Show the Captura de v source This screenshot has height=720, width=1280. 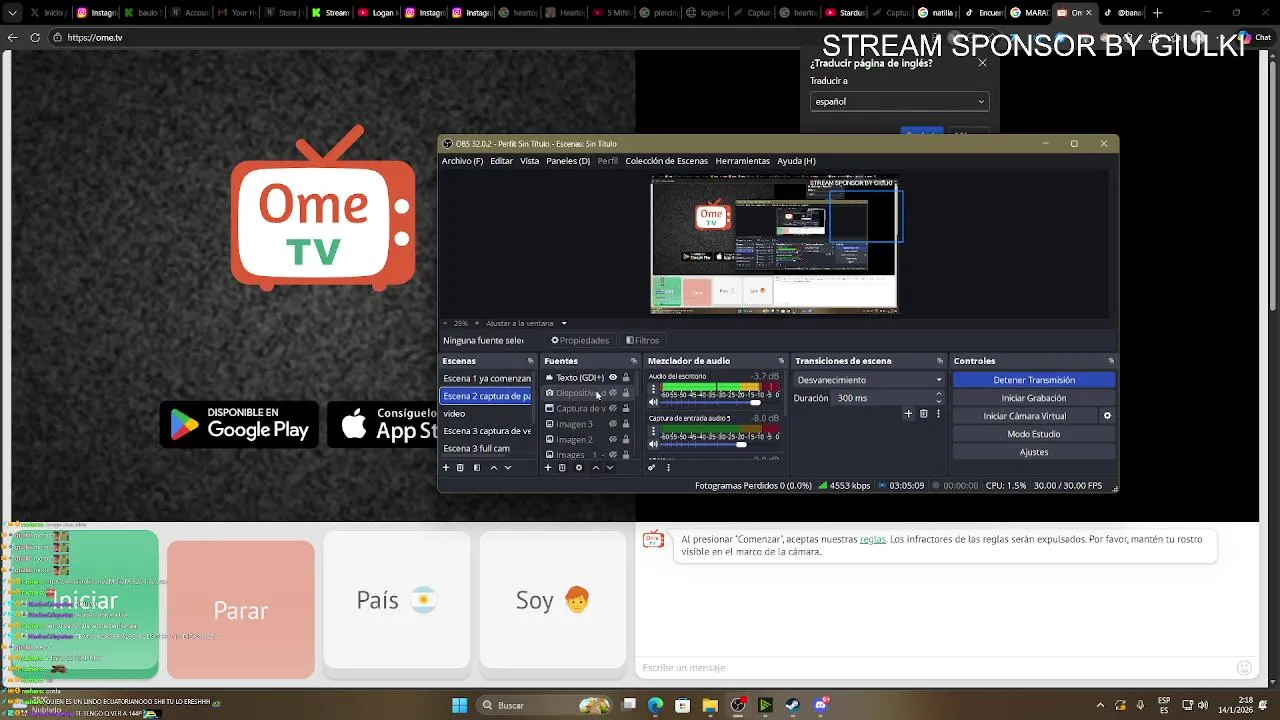coord(613,409)
